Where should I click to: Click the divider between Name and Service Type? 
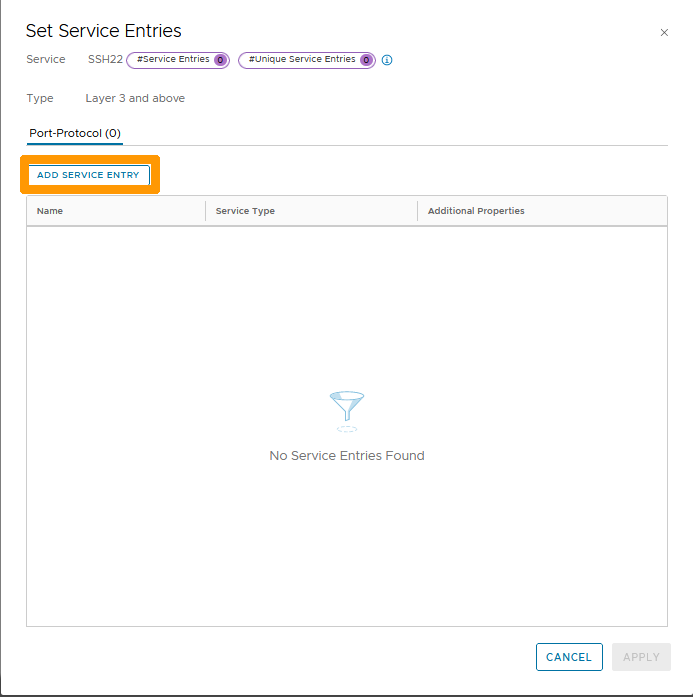[x=205, y=211]
